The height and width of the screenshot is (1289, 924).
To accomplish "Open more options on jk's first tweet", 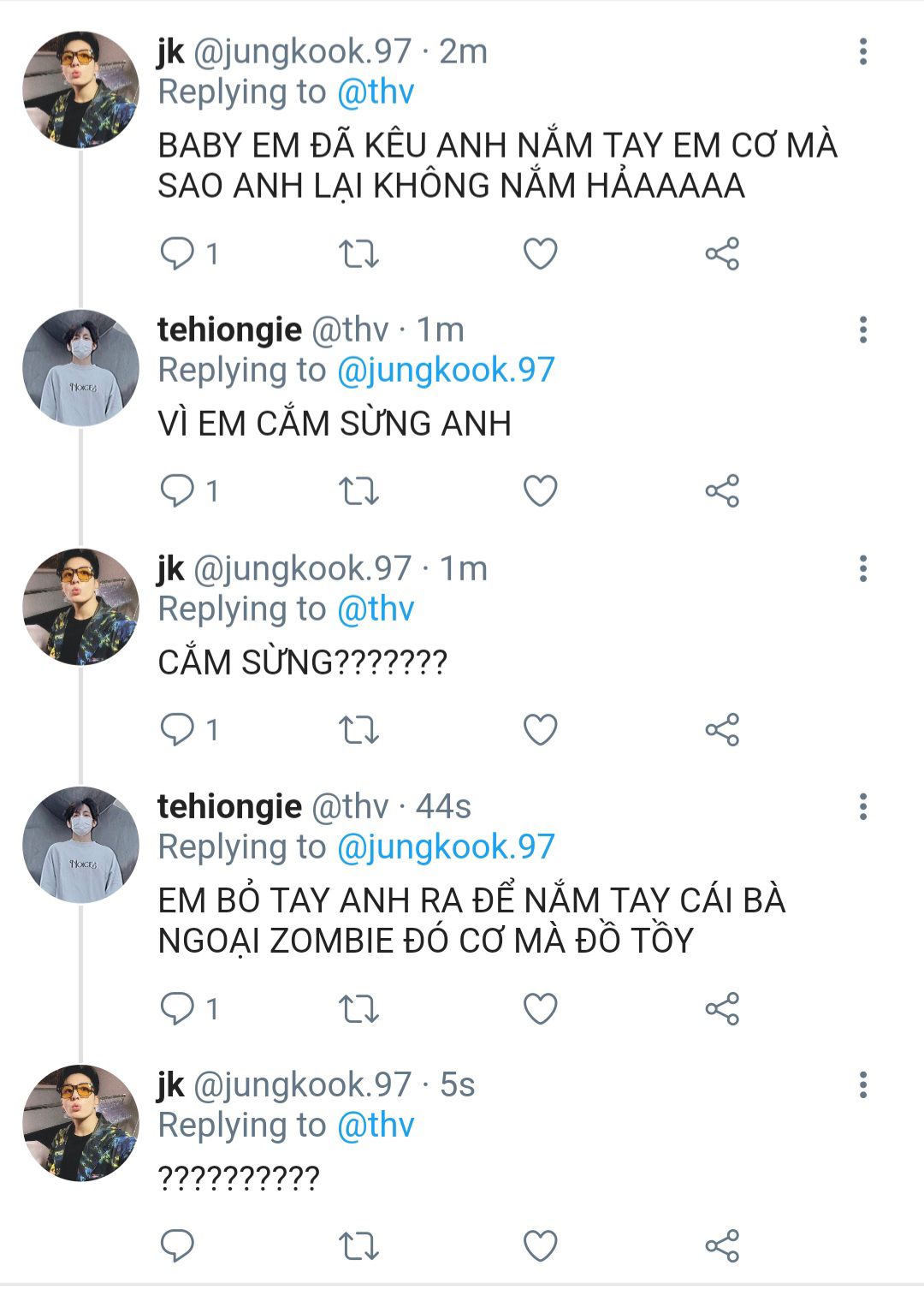I will [862, 52].
